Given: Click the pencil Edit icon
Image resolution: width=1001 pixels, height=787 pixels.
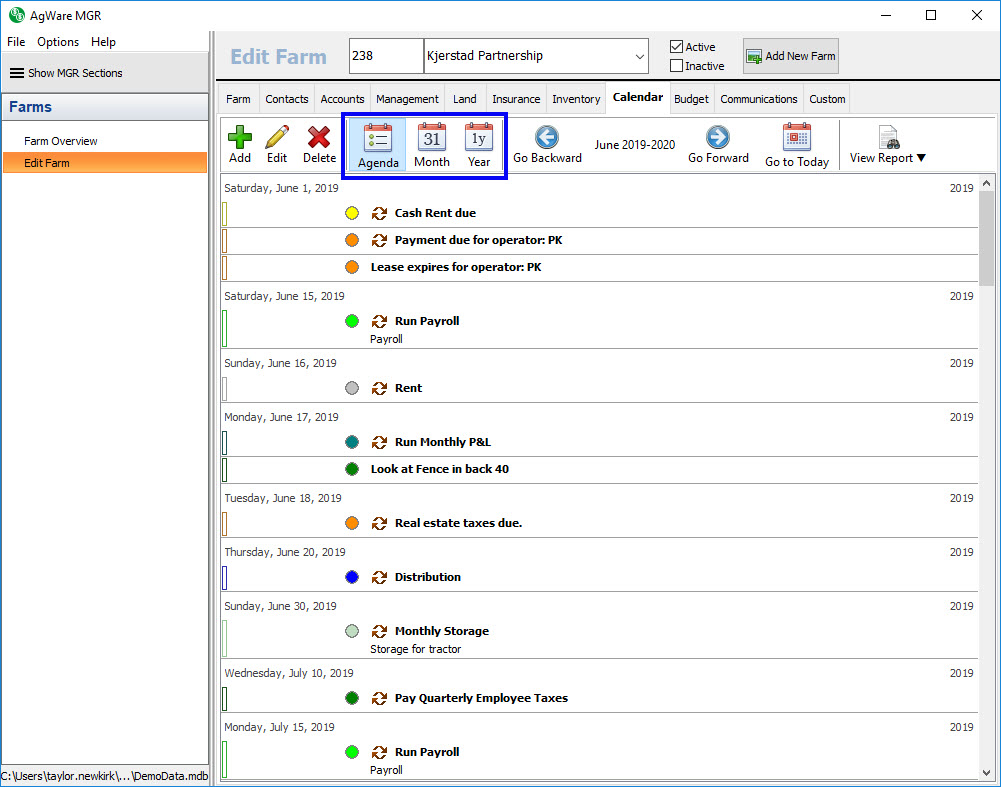Looking at the screenshot, I should click(277, 138).
